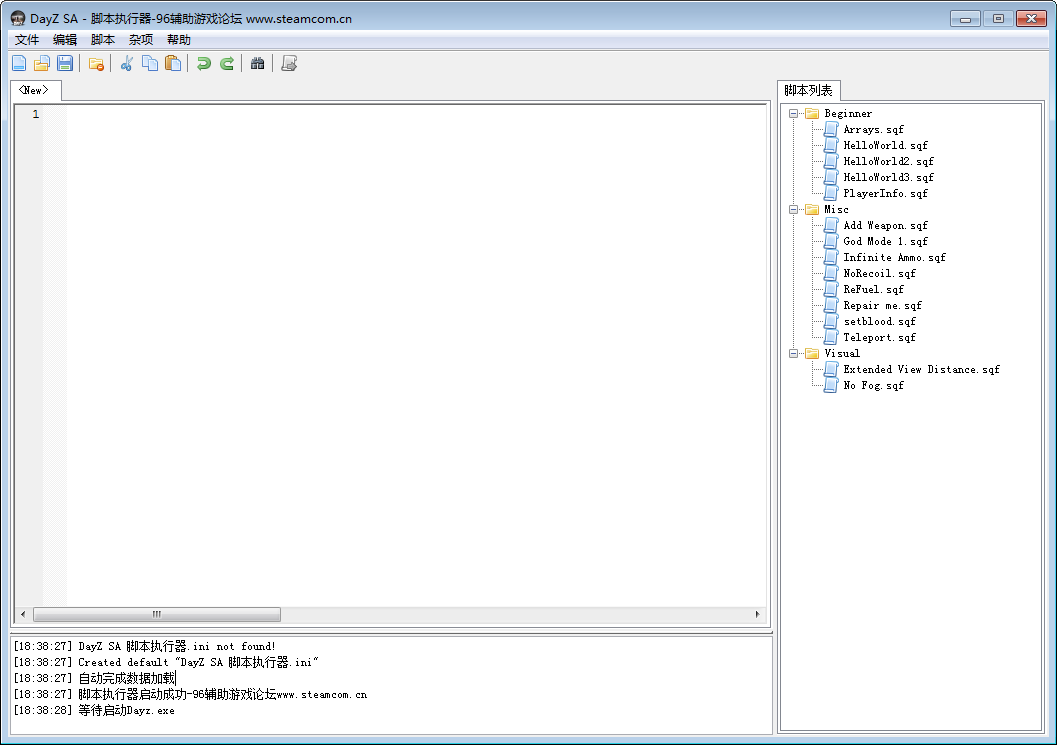Click the Find binoculars icon
Image resolution: width=1057 pixels, height=745 pixels.
pos(258,63)
